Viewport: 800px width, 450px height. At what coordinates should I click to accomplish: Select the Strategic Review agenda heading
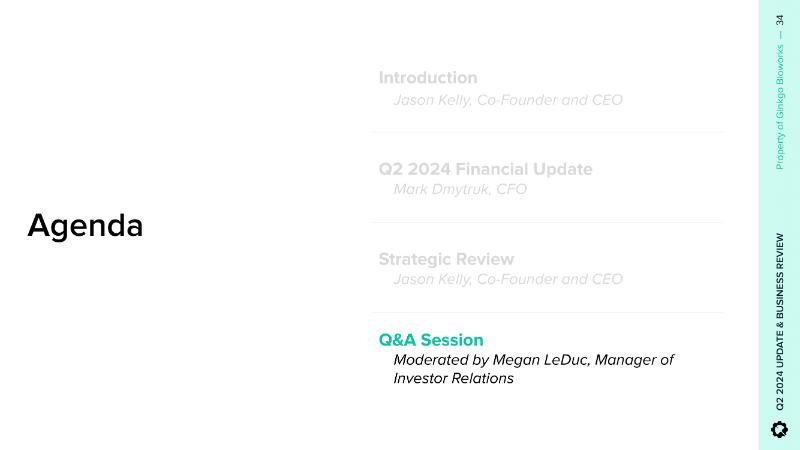[x=446, y=259]
